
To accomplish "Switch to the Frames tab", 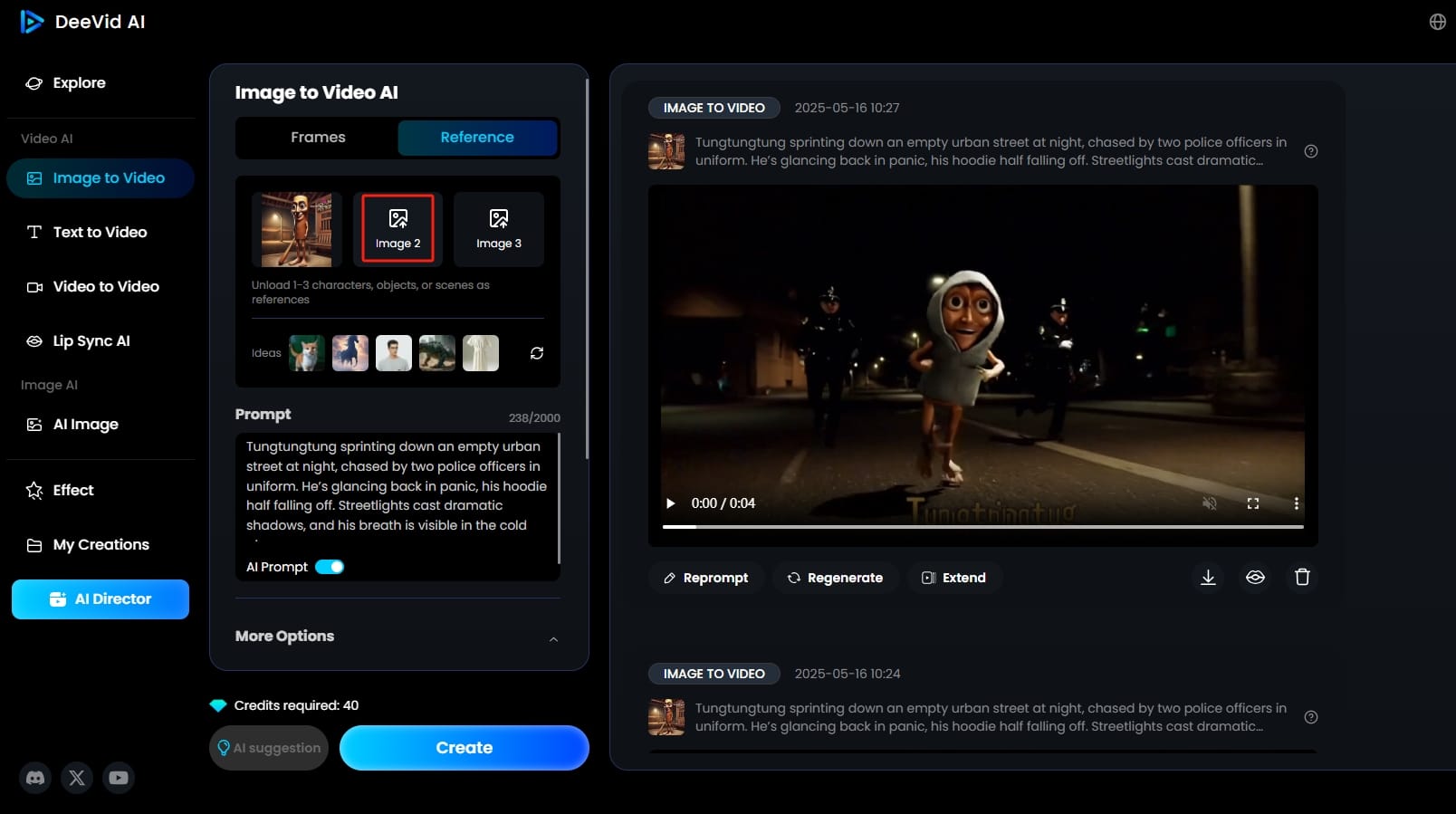I will tap(318, 138).
